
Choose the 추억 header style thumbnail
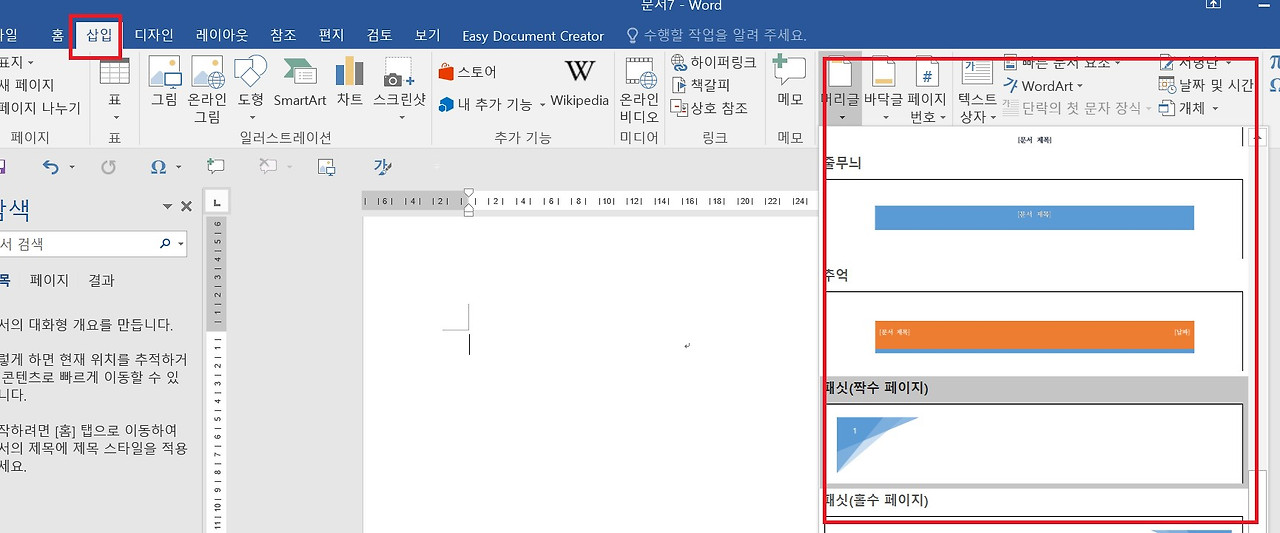tap(1034, 333)
